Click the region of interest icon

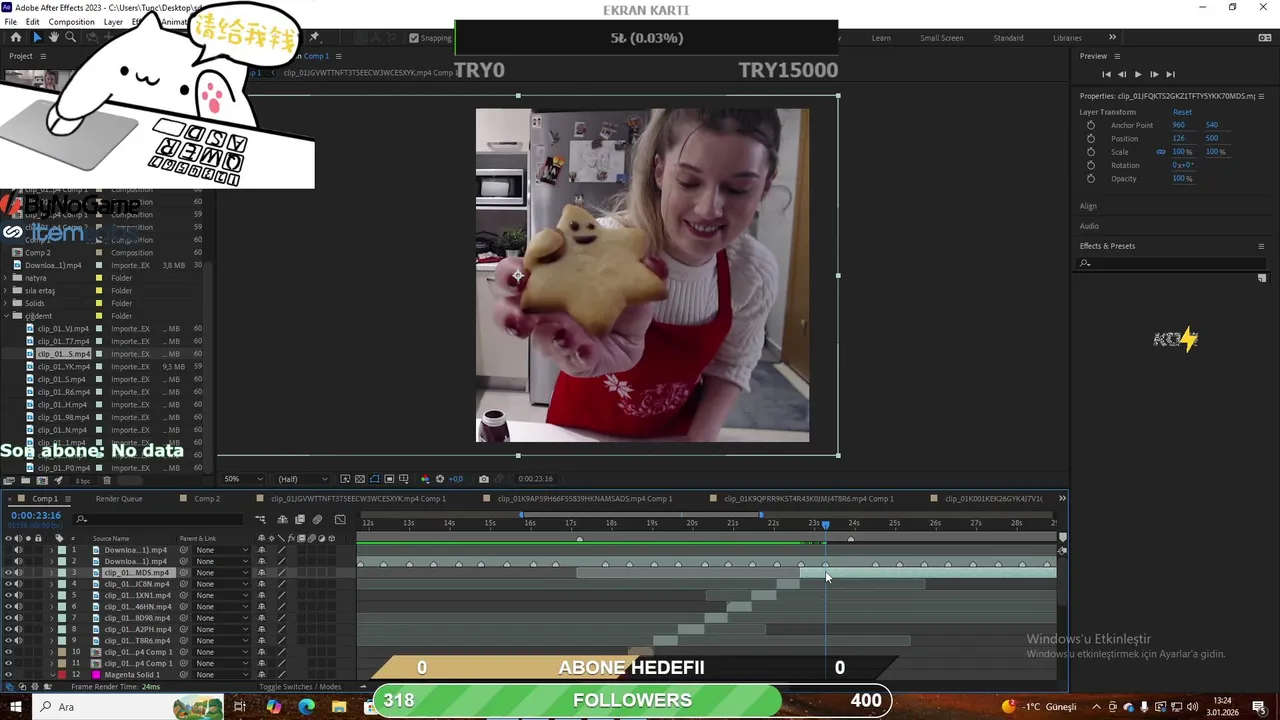pos(389,479)
